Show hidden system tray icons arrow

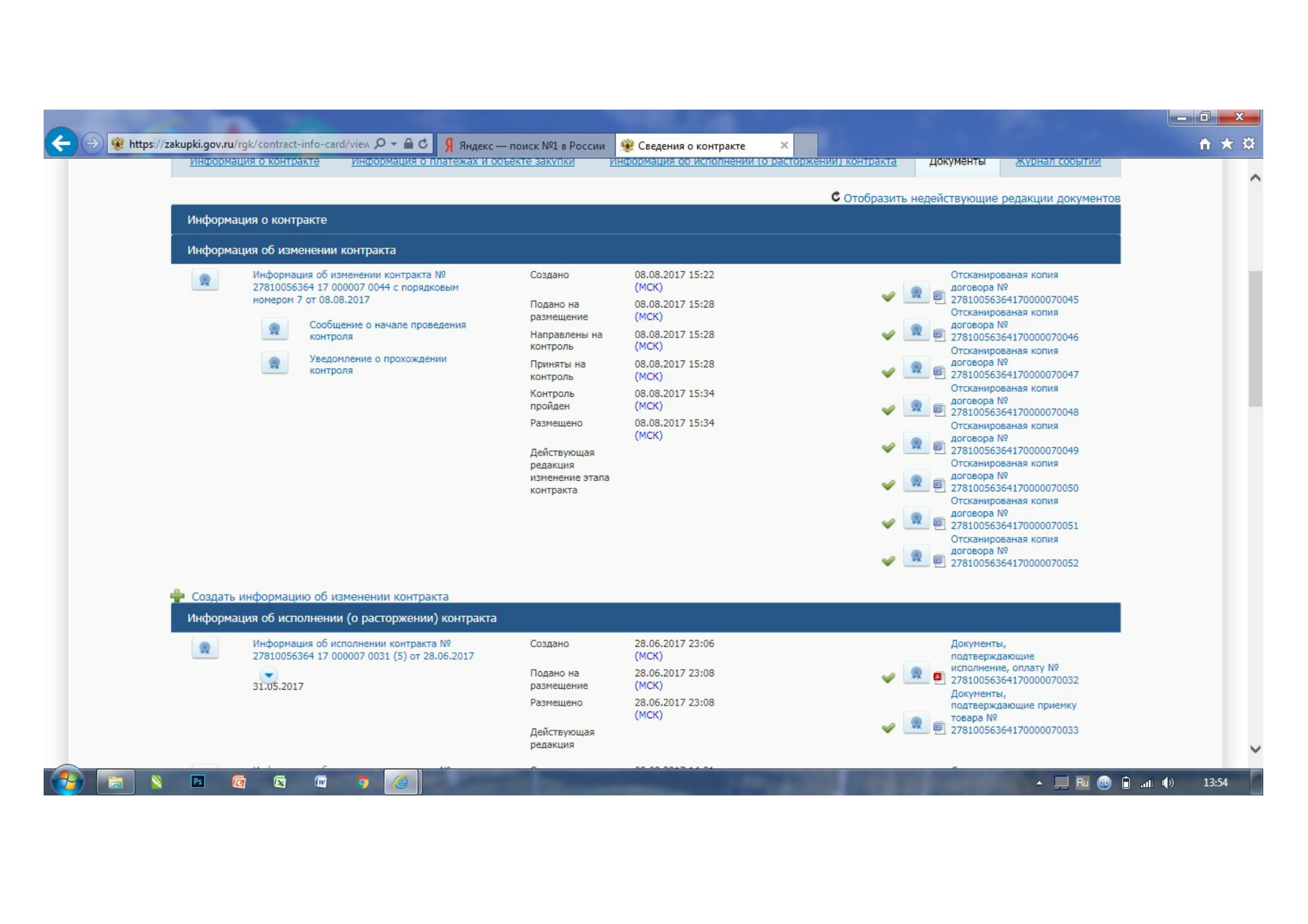pyautogui.click(x=1039, y=783)
